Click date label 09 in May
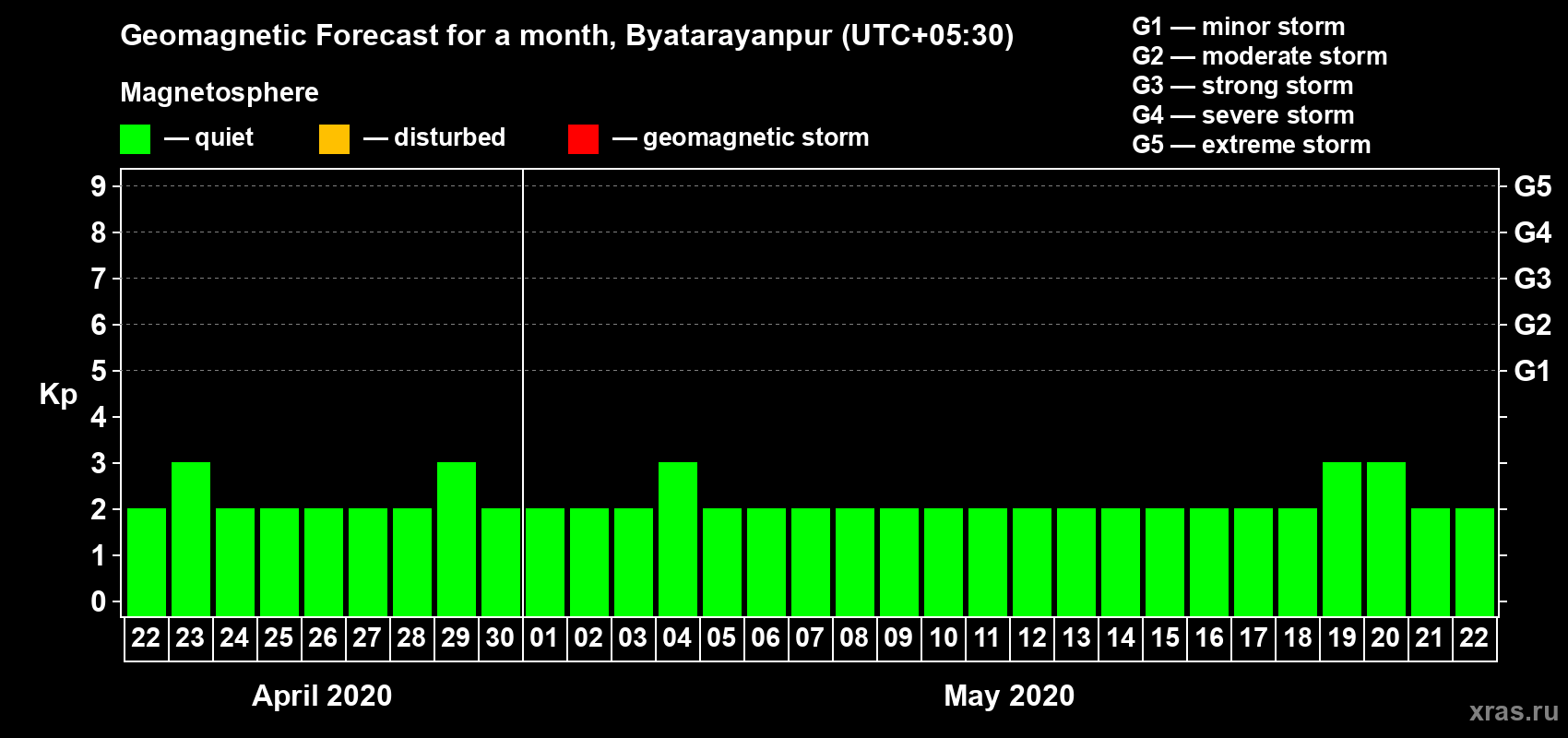1568x738 pixels. (x=898, y=637)
